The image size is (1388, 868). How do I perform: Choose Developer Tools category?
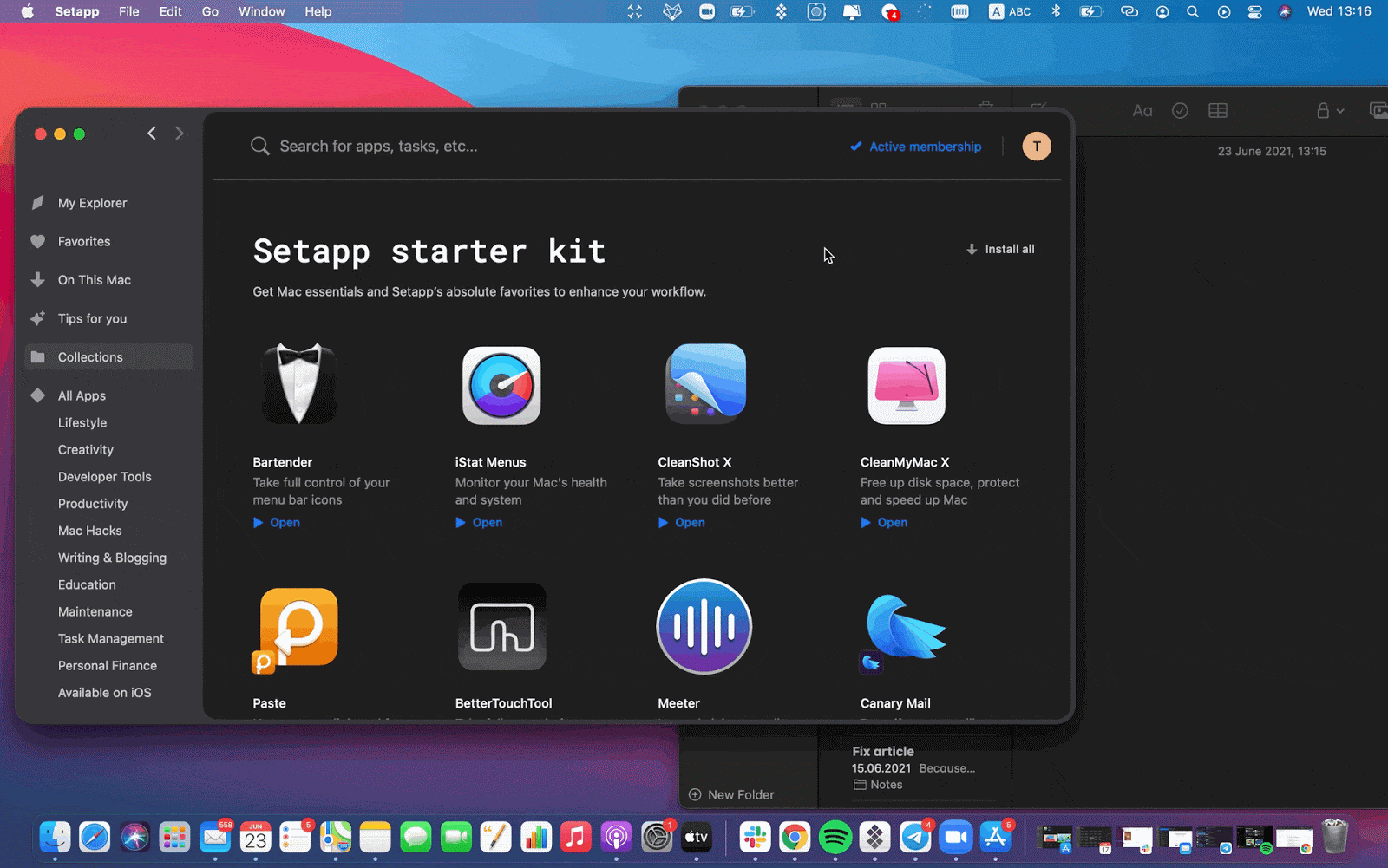click(104, 476)
